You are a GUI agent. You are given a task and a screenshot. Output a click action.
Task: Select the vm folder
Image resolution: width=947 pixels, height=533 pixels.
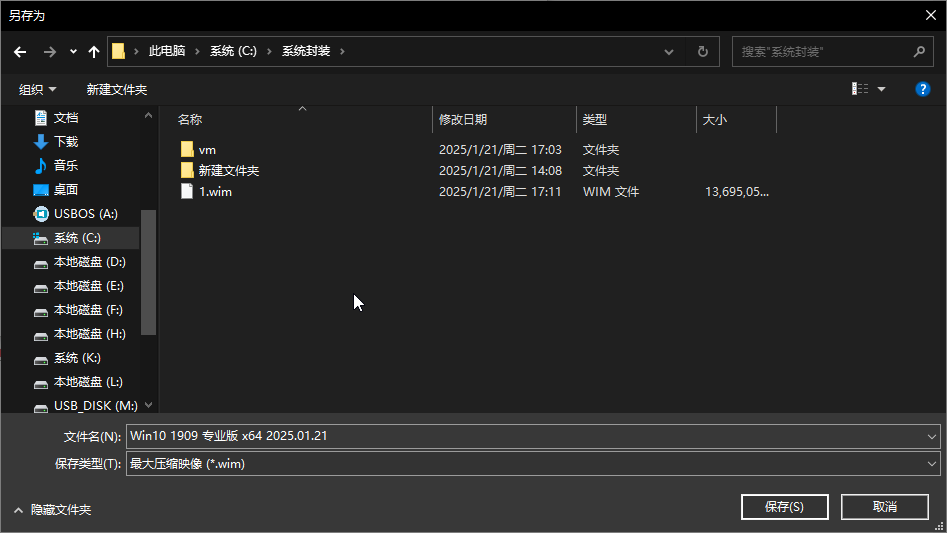(x=207, y=150)
